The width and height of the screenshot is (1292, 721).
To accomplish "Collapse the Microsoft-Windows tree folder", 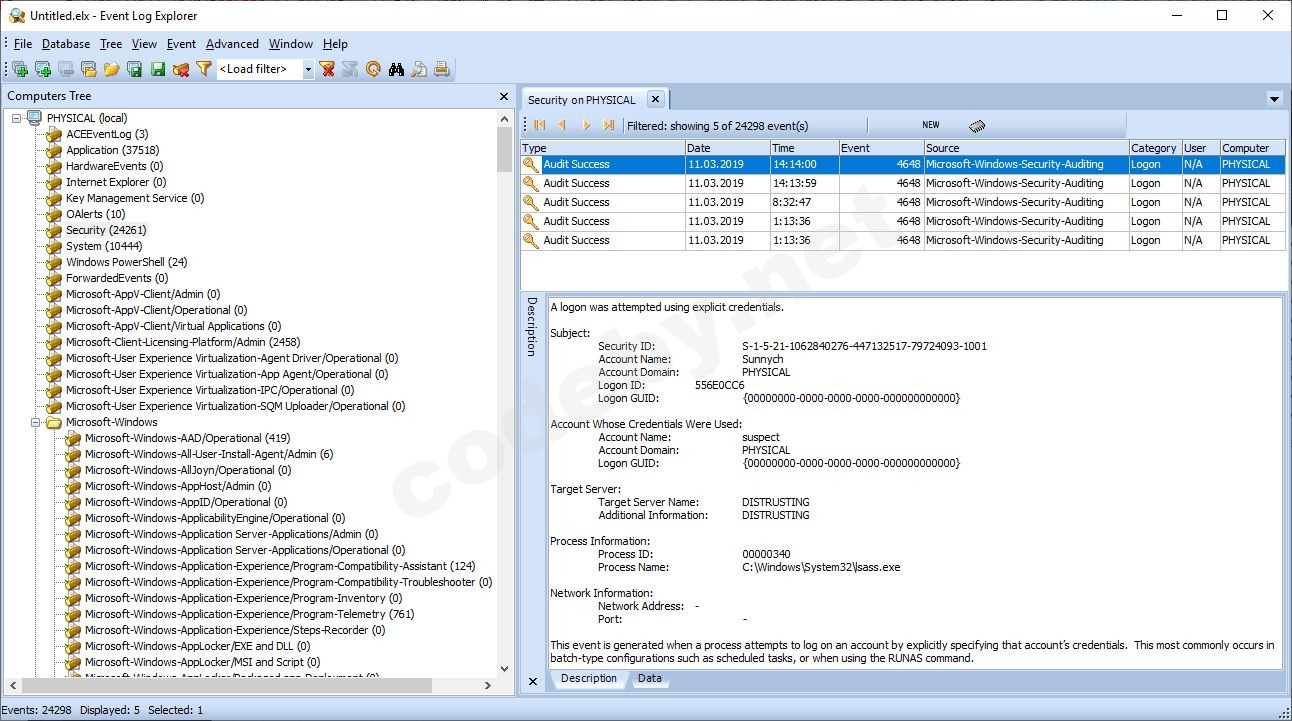I will [x=36, y=422].
